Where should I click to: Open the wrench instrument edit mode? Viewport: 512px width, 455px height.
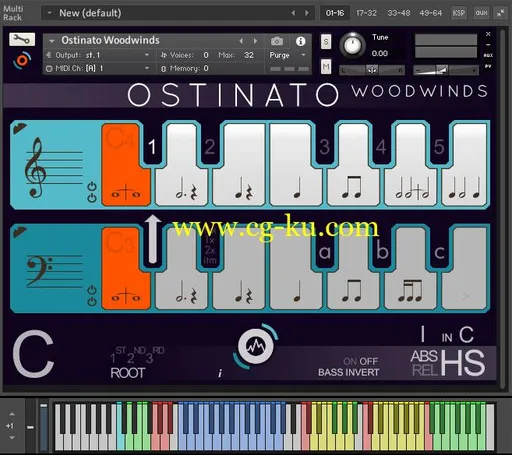tap(22, 40)
